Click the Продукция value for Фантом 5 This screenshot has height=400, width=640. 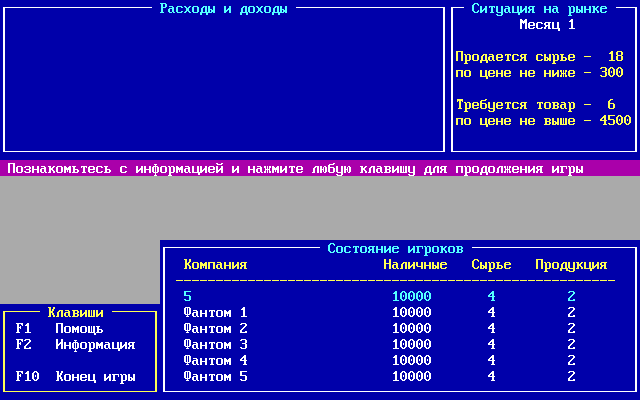(571, 376)
